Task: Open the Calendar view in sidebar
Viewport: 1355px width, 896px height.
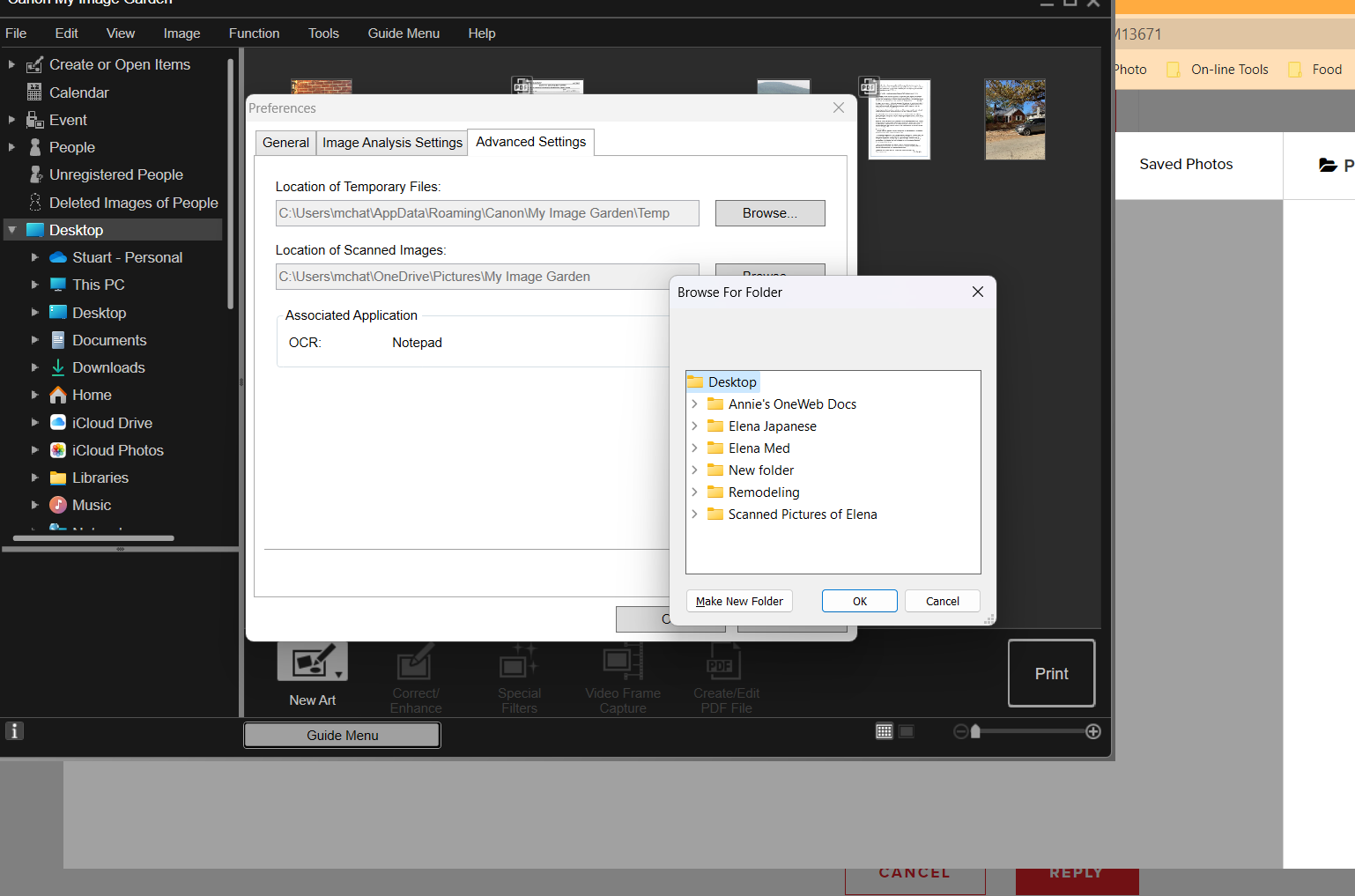Action: coord(78,93)
